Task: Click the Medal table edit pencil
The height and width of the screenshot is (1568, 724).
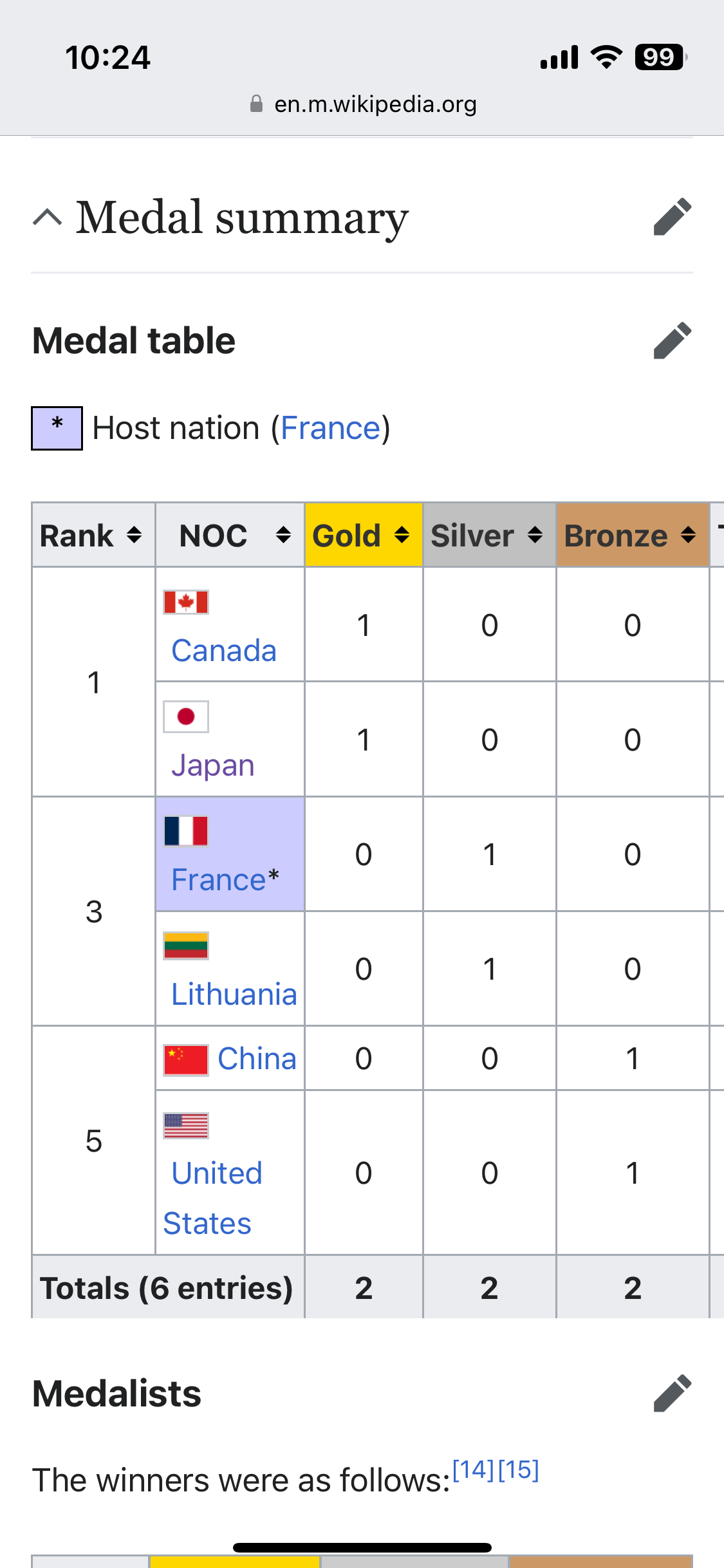Action: (672, 341)
